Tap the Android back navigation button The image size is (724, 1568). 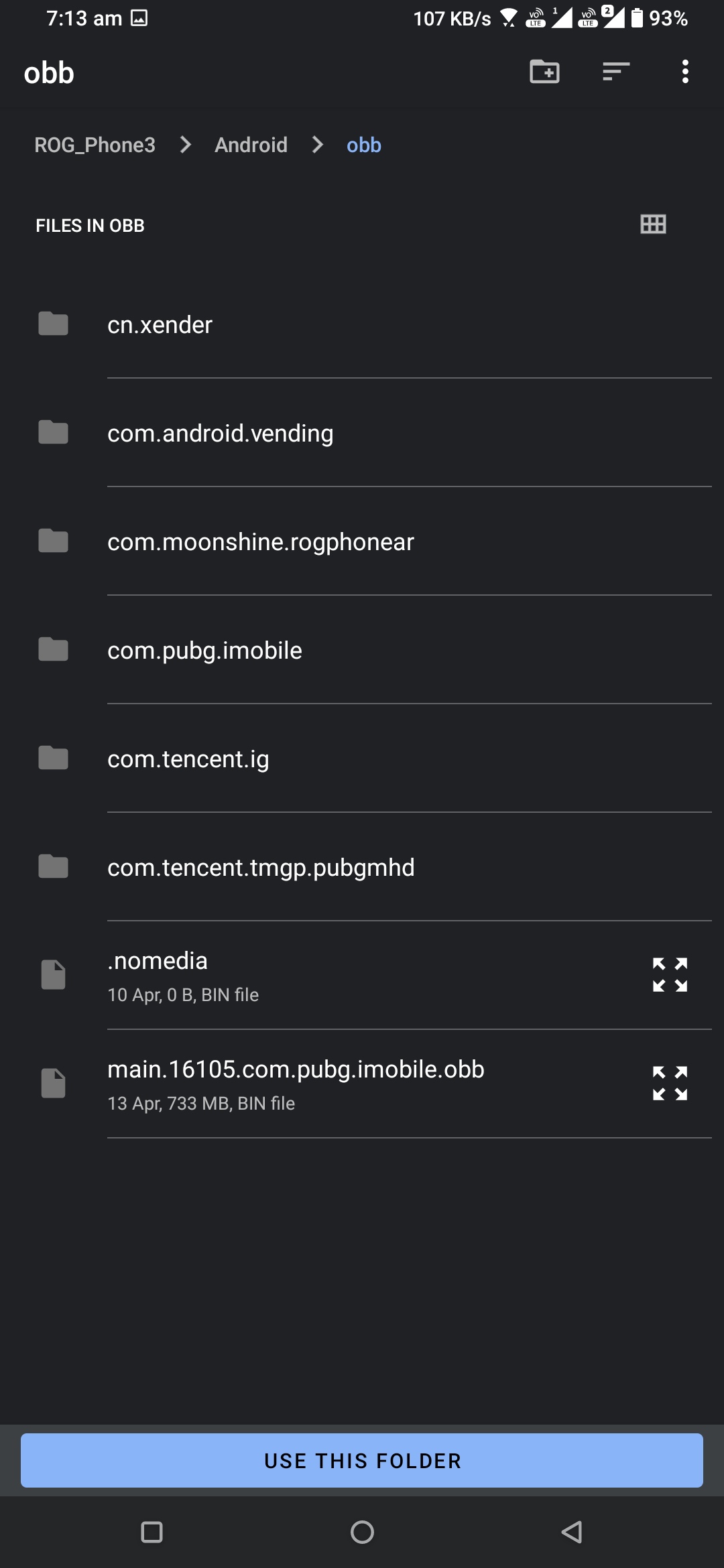click(x=572, y=1532)
